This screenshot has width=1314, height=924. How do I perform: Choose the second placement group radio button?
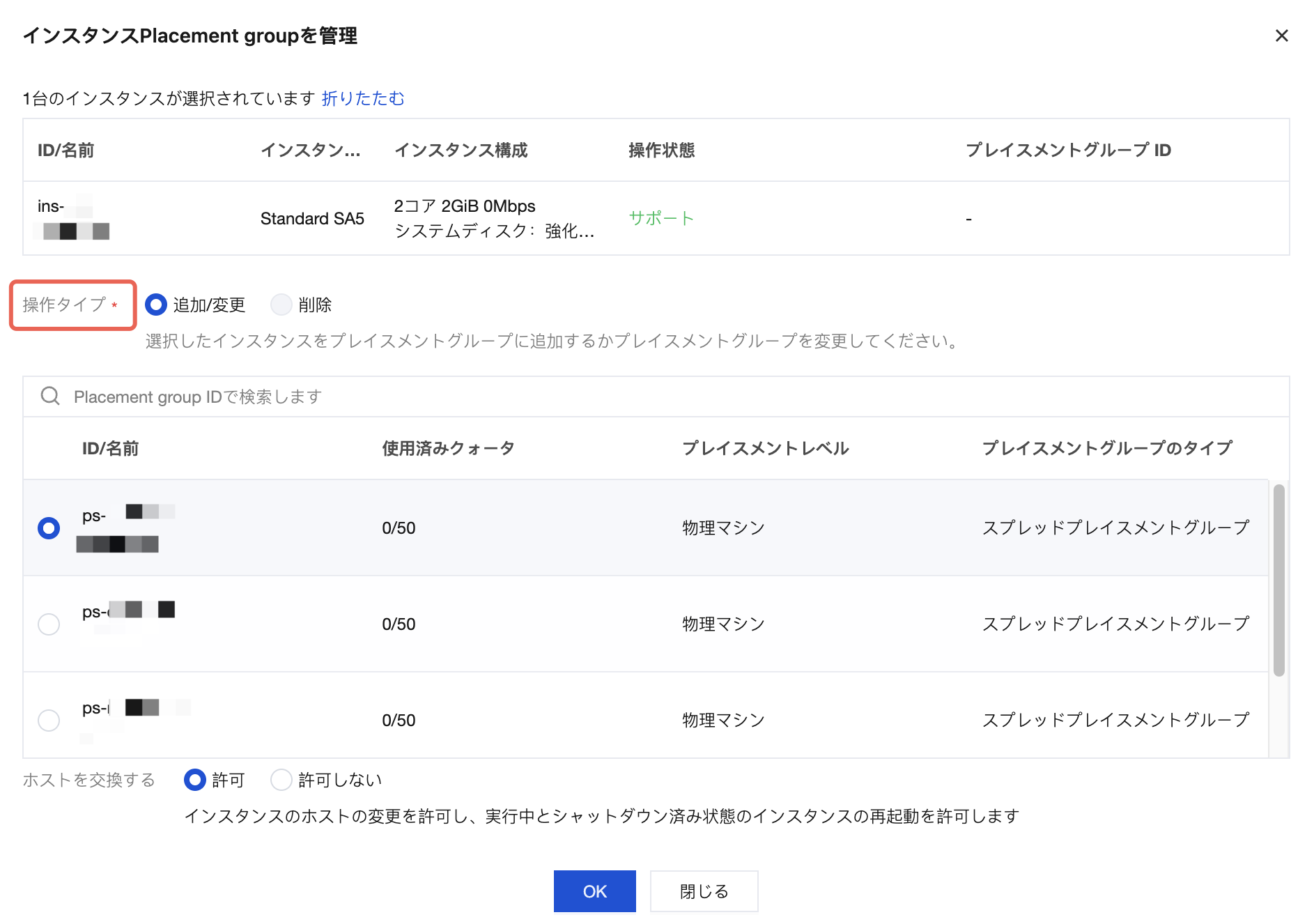coord(49,624)
